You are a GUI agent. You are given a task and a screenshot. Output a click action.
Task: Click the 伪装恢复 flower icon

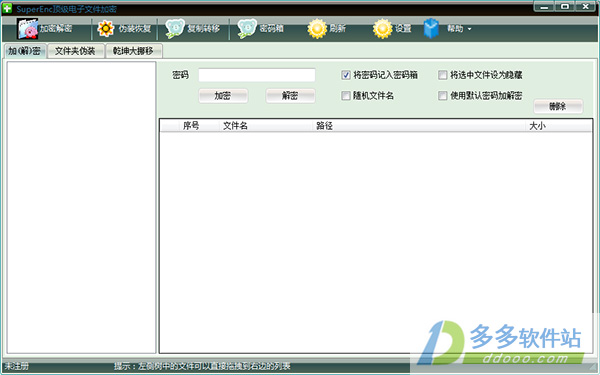[105, 29]
